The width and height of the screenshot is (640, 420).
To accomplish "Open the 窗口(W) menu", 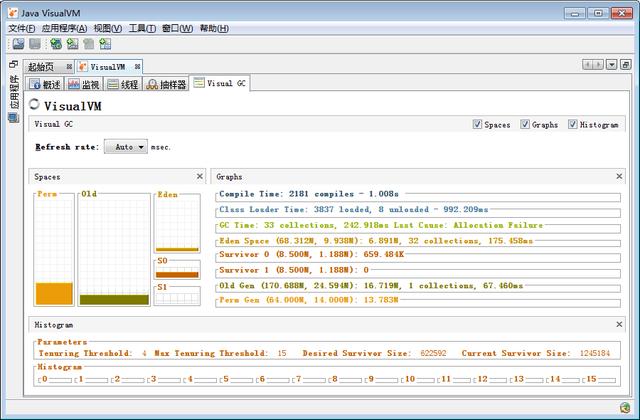I will 177,28.
